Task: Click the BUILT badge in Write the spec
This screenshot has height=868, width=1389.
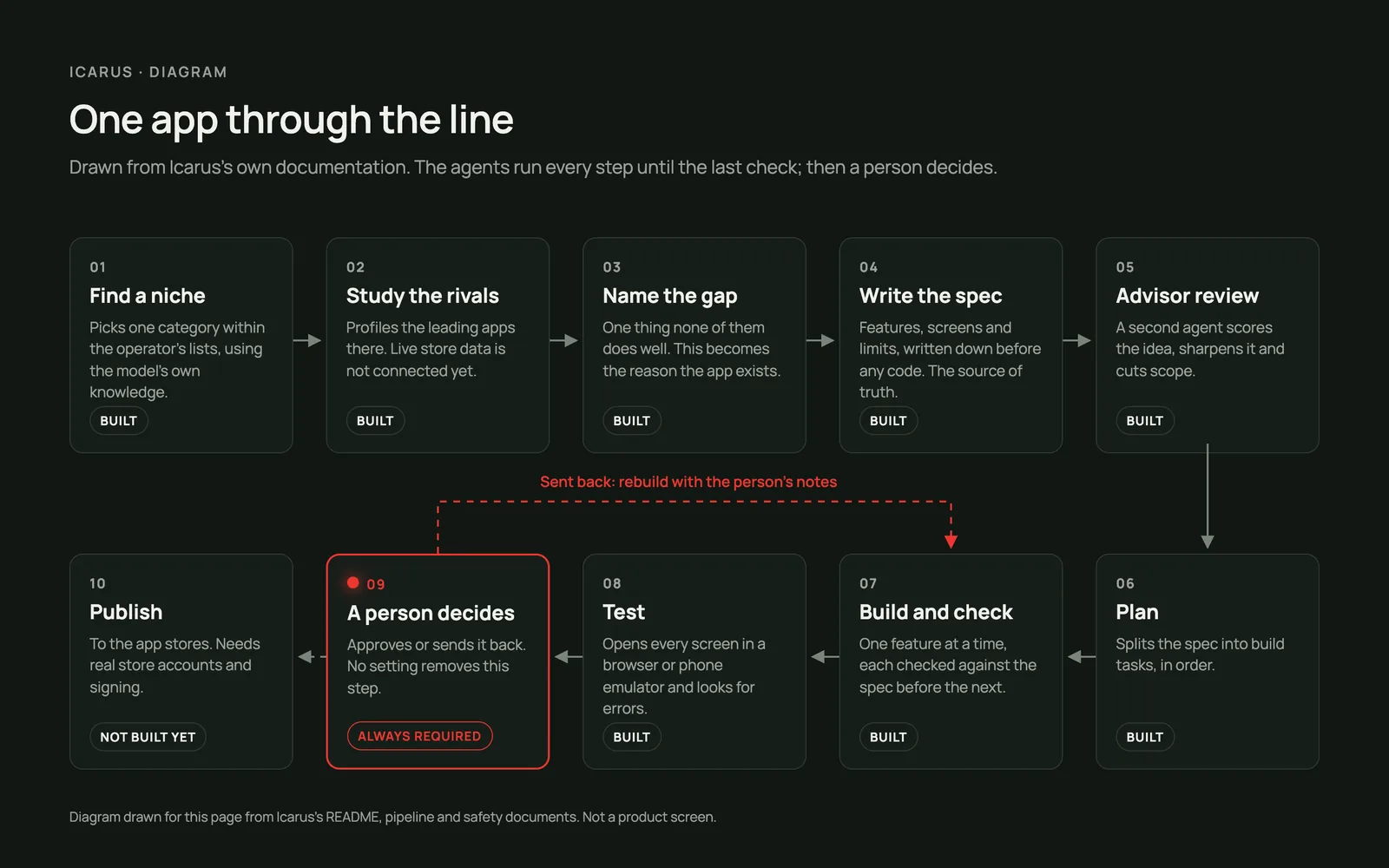Action: coord(888,421)
